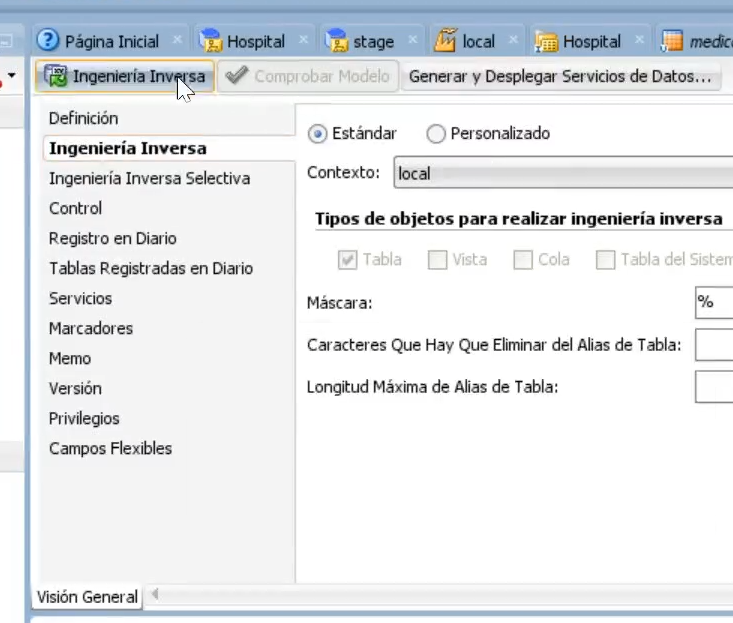Open the Privilegios section
733x623 pixels.
84,418
